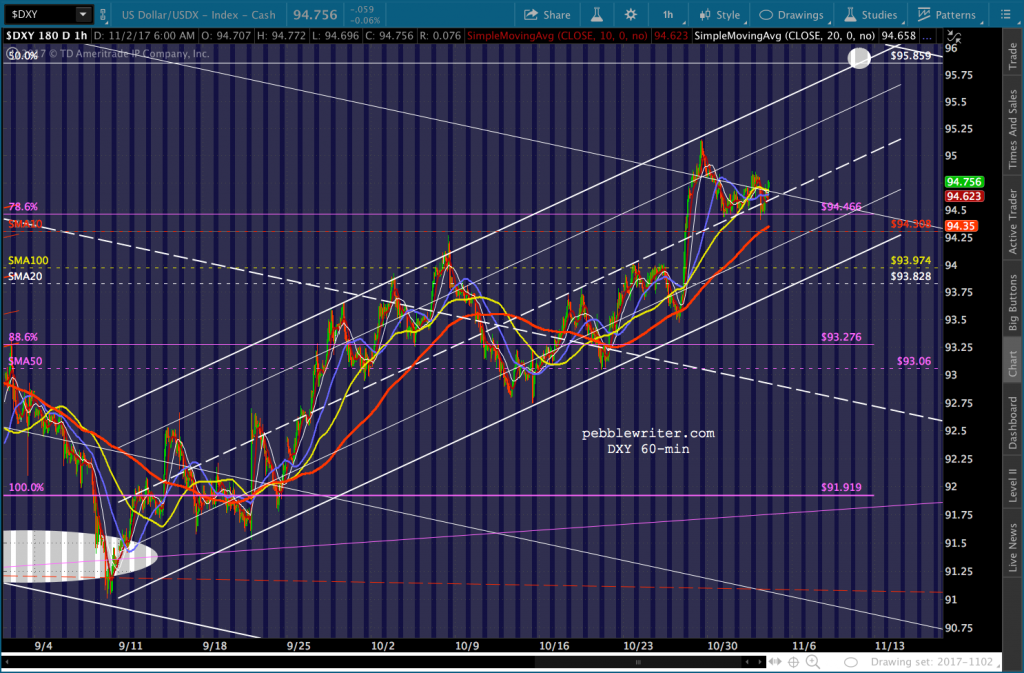The image size is (1024, 673).
Task: Open the Times And Sales side tab
Action: point(1013,129)
